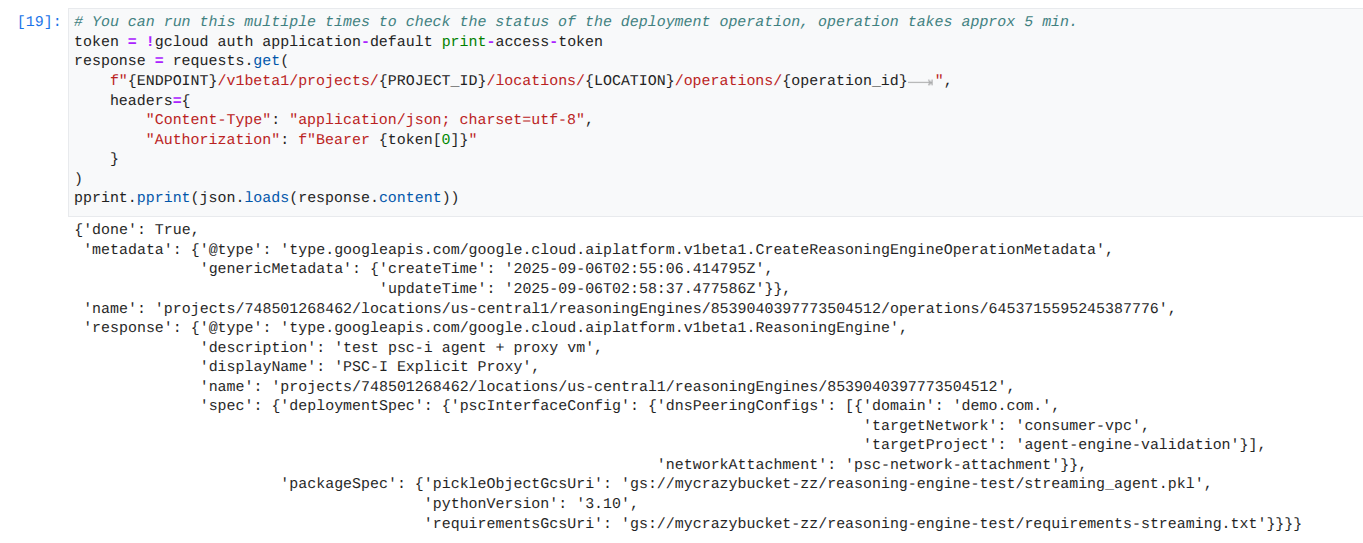Screen dimensions: 1363x543
Task: Click the 'test psc-i agent + proxy vm' description
Action: point(460,347)
